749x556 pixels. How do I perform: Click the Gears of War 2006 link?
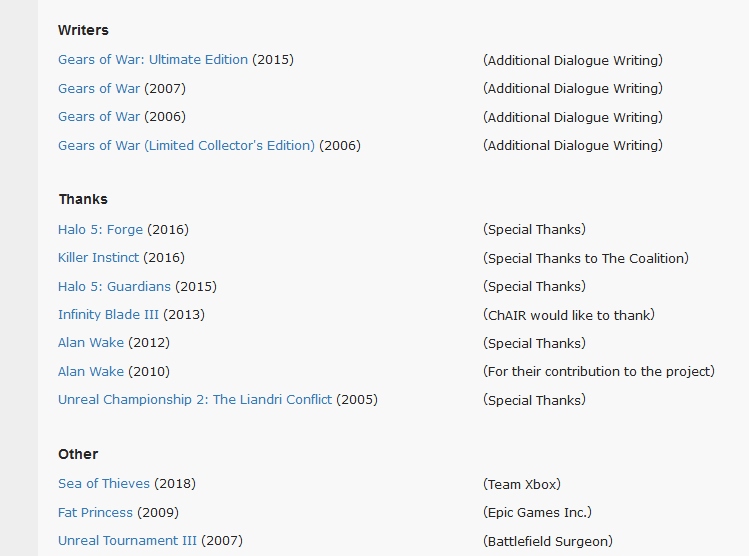99,117
